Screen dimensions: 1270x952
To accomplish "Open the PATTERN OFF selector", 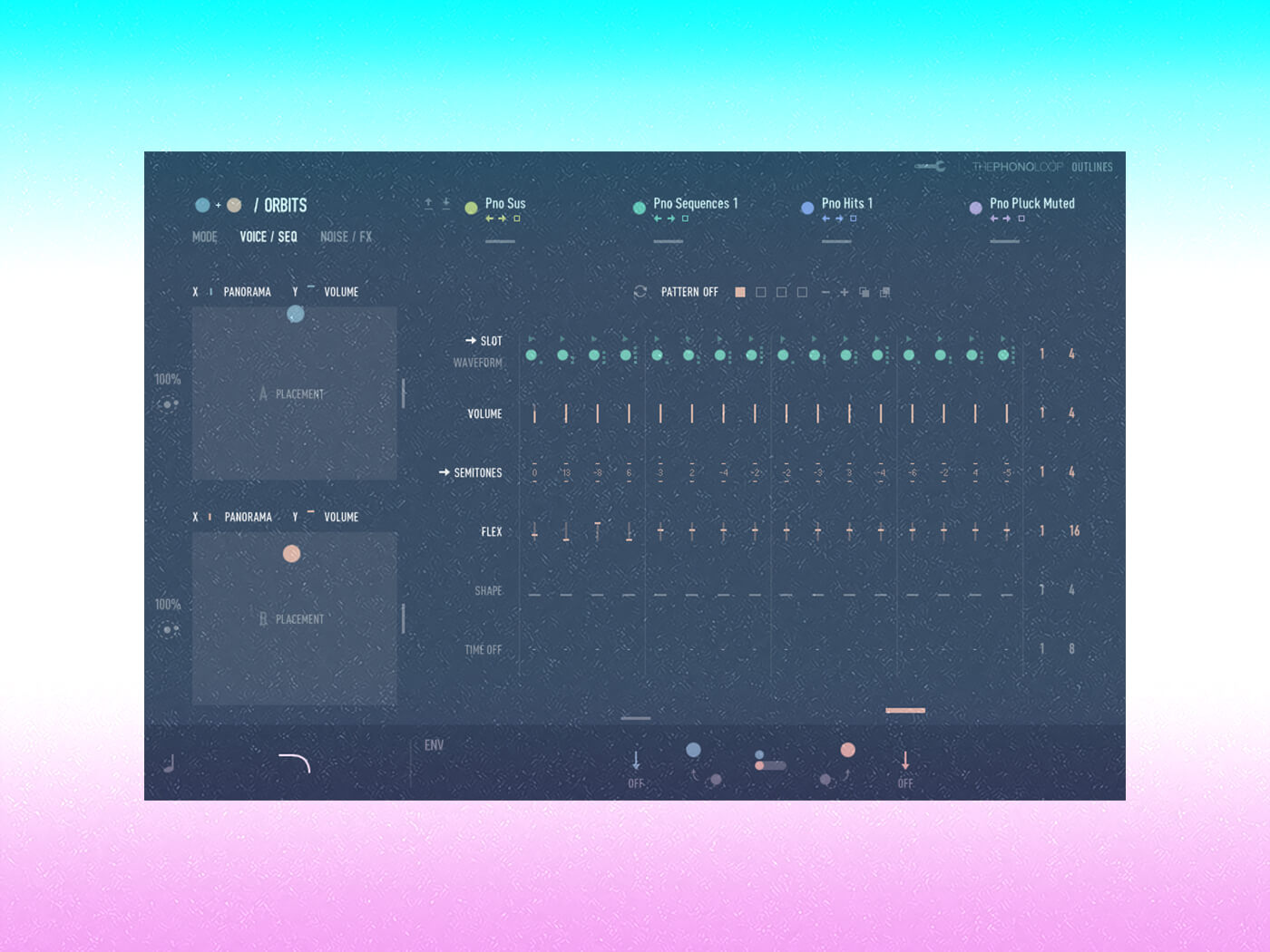I will click(x=689, y=292).
